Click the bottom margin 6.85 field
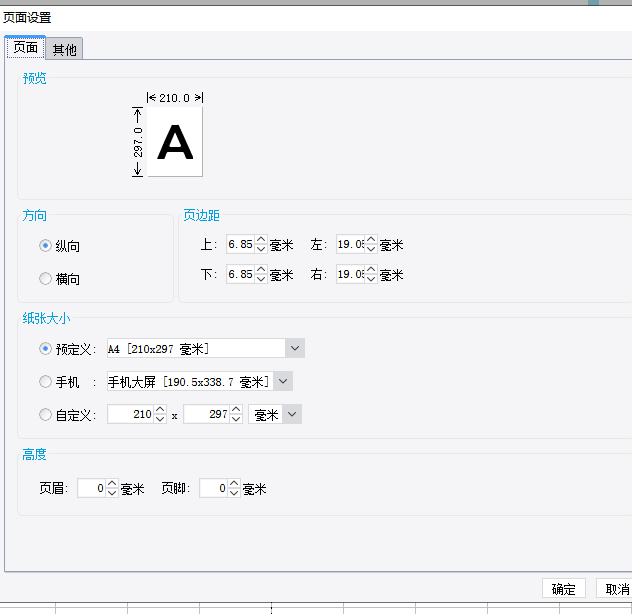Viewport: 632px width, 614px height. (241, 275)
